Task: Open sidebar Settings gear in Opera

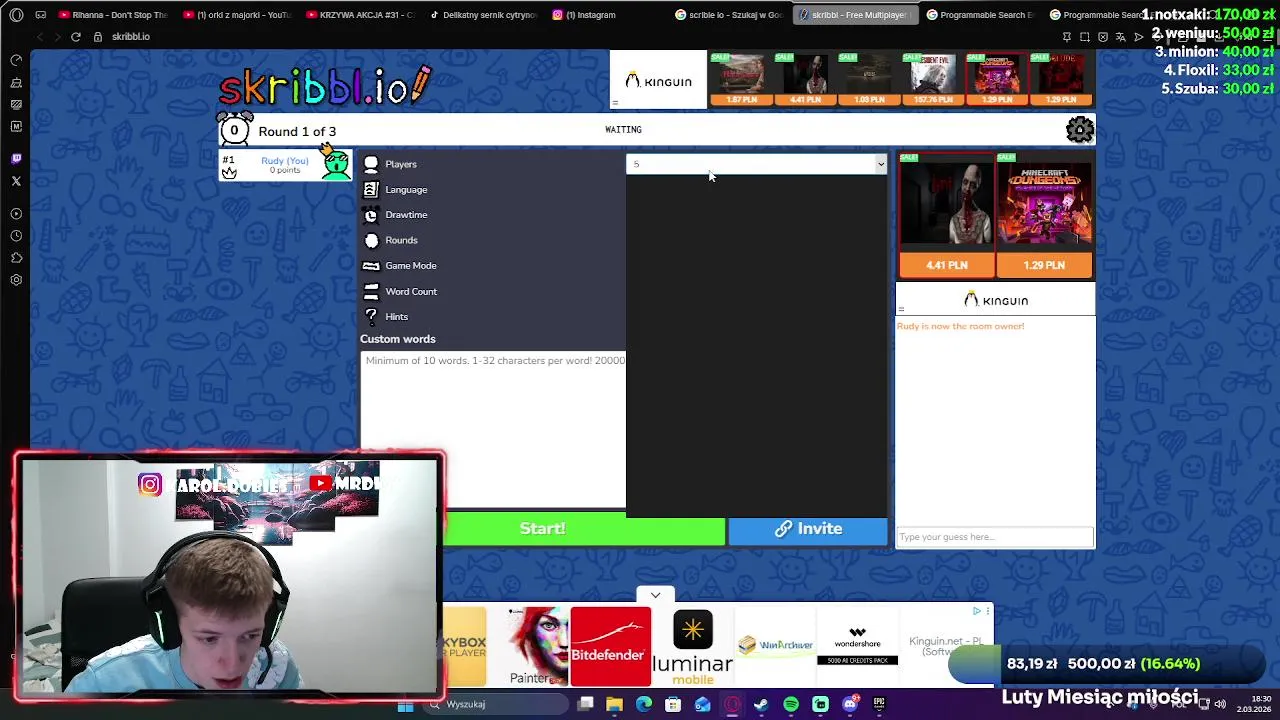Action: (16, 280)
